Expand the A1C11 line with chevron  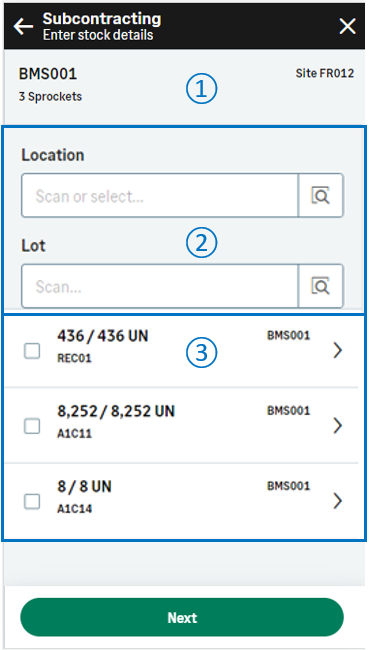(338, 426)
